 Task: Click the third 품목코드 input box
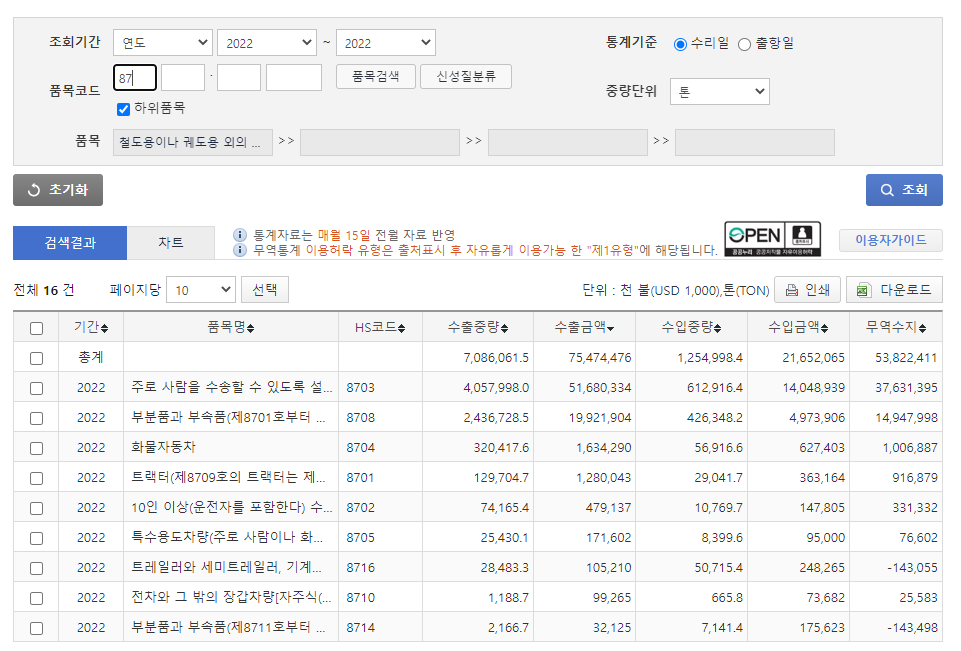click(239, 78)
